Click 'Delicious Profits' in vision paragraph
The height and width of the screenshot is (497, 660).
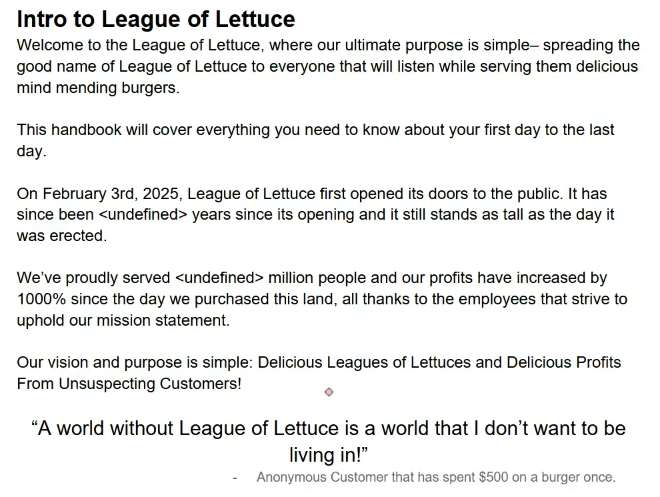point(564,362)
